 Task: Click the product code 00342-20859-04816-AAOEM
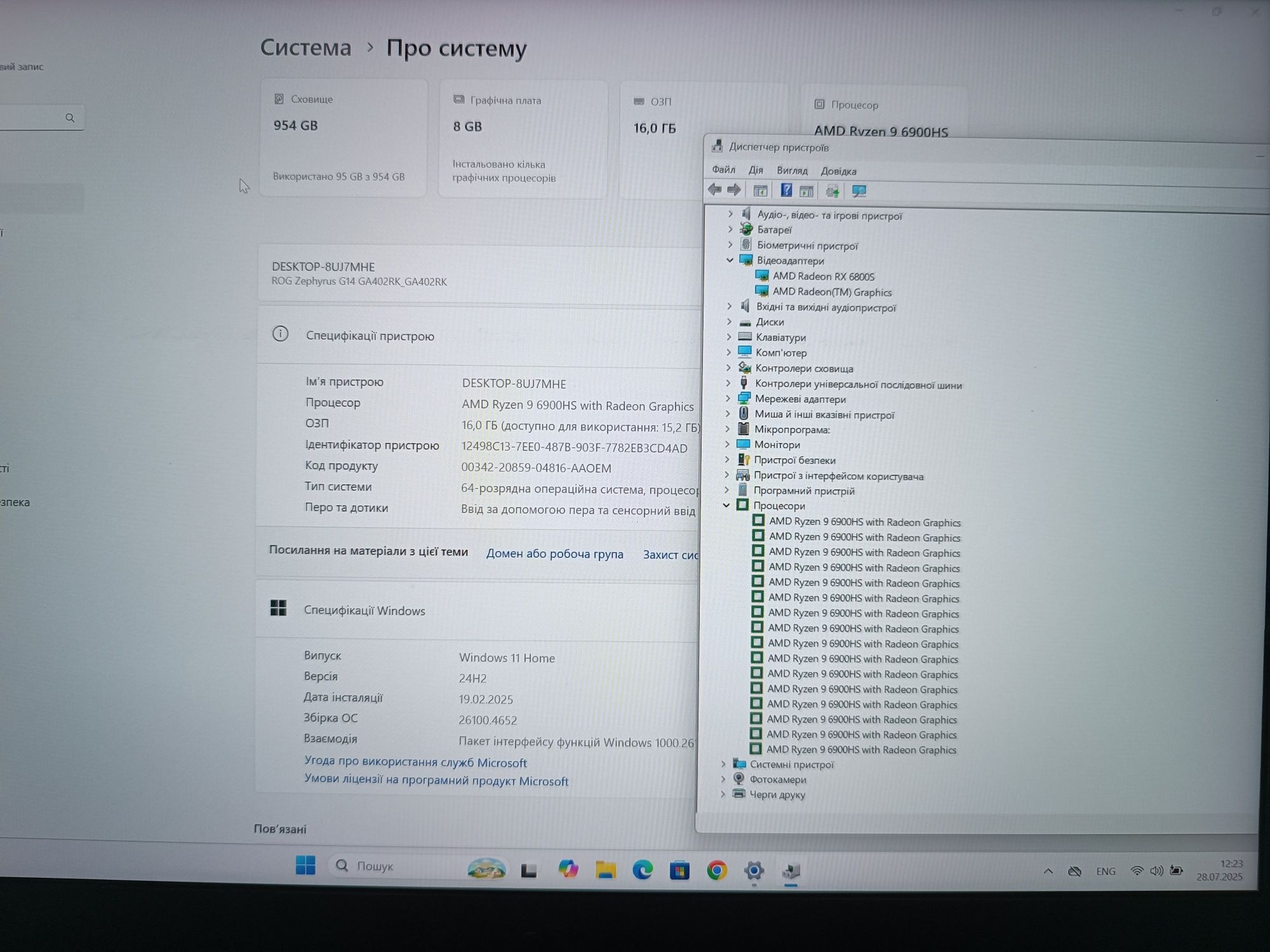(536, 468)
